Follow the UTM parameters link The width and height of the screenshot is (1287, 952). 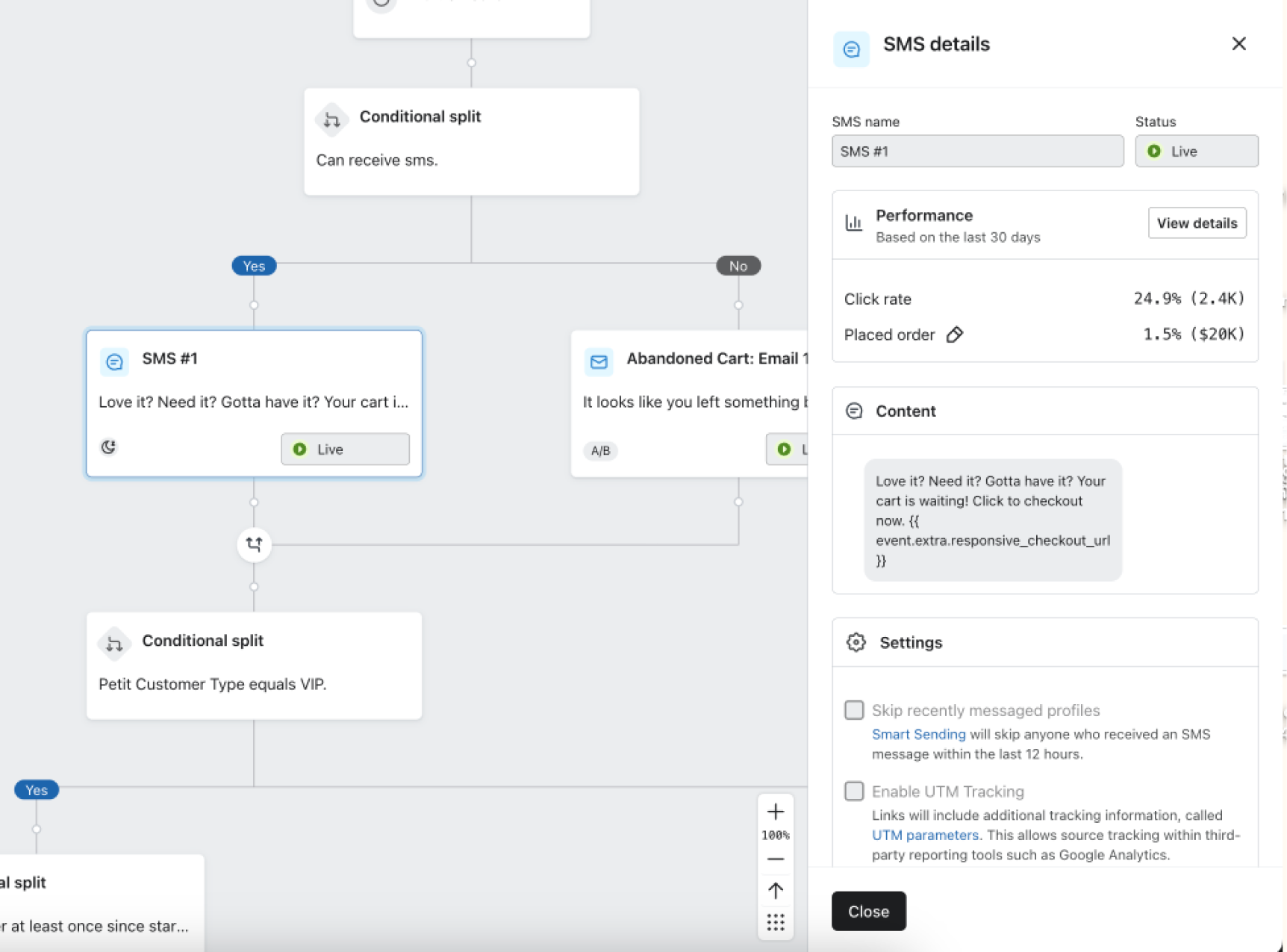click(x=925, y=835)
